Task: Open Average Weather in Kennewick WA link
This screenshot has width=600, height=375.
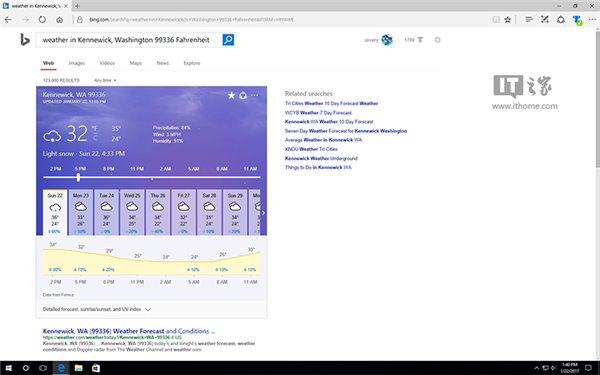Action: pyautogui.click(x=323, y=140)
